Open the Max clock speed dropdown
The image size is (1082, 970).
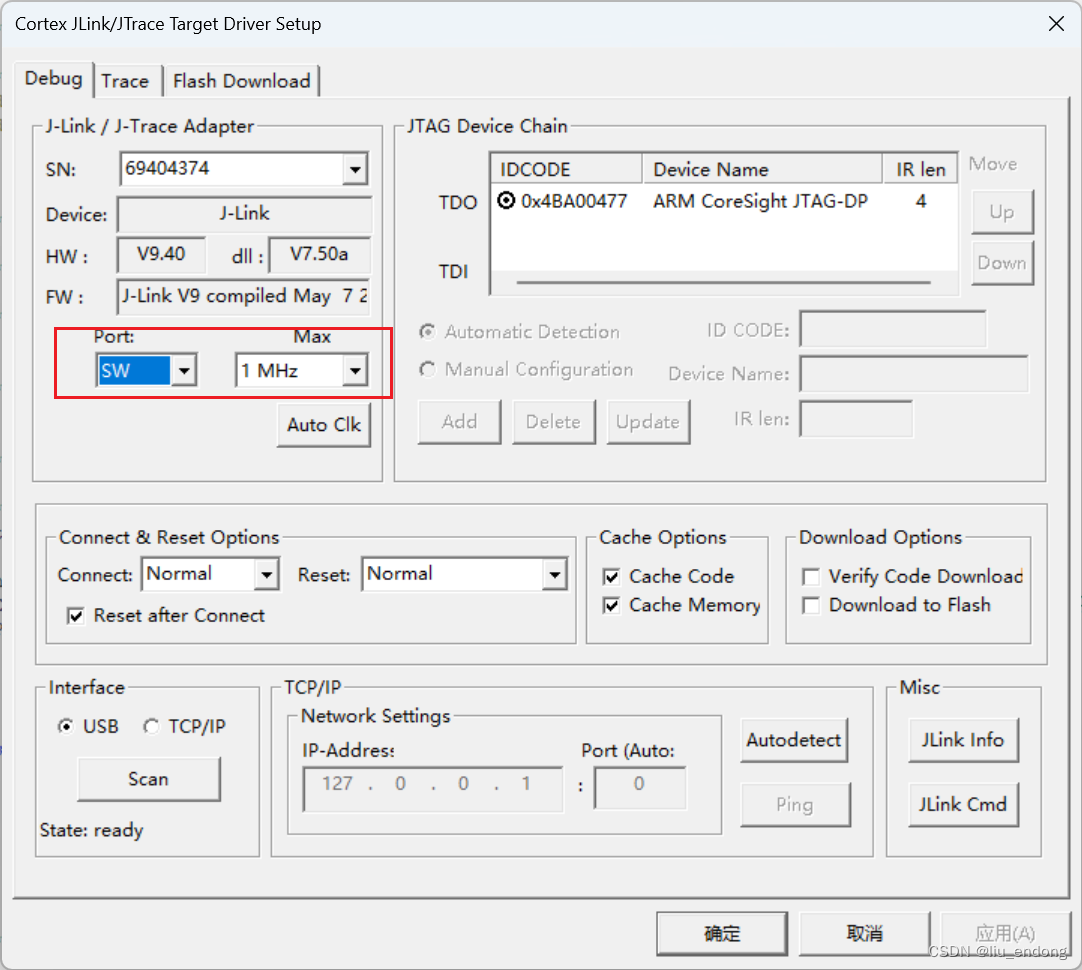355,370
